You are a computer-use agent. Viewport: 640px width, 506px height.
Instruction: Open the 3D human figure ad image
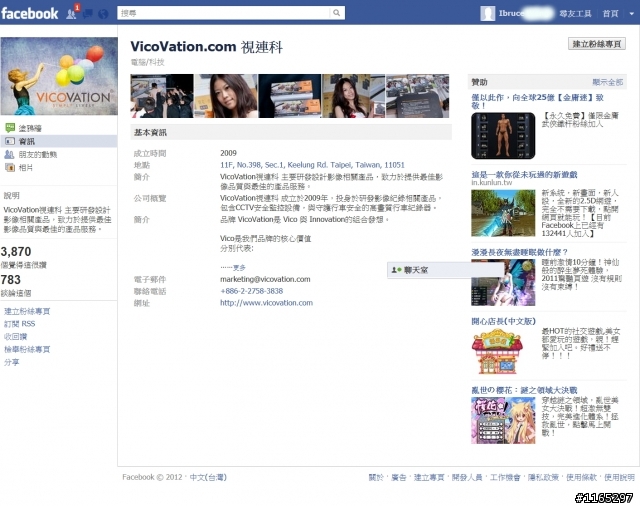coord(503,136)
